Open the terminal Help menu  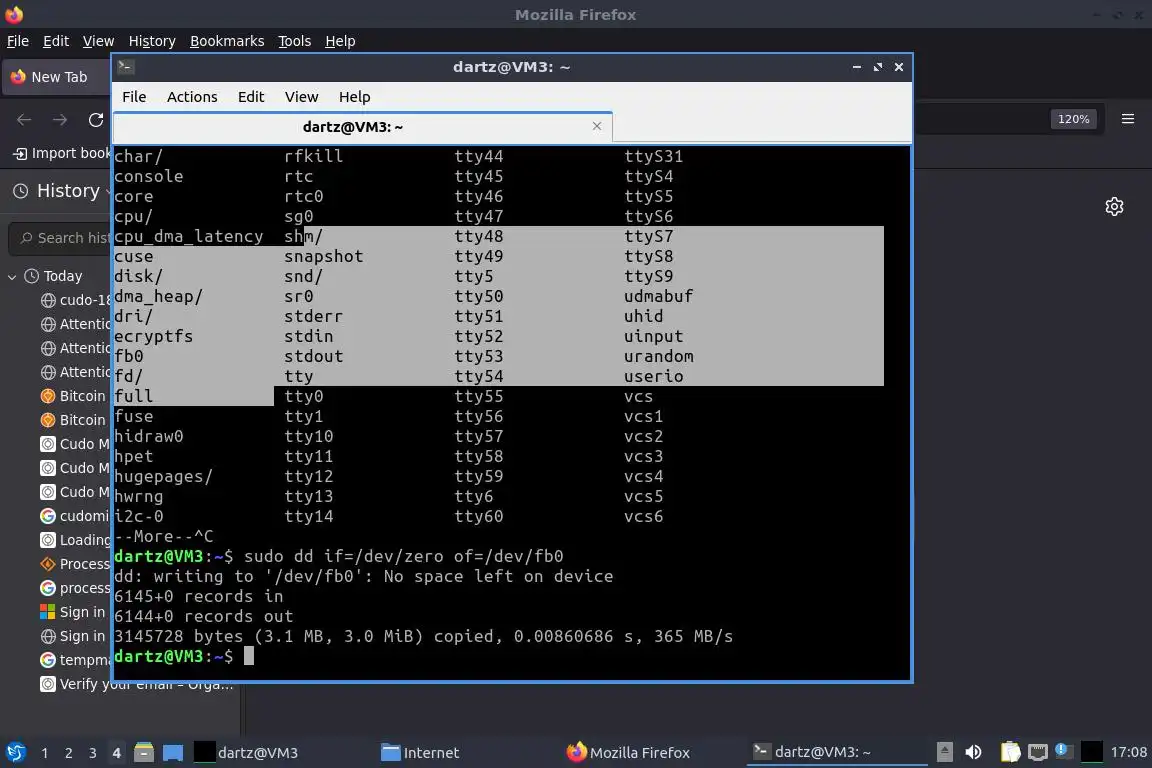pos(354,97)
